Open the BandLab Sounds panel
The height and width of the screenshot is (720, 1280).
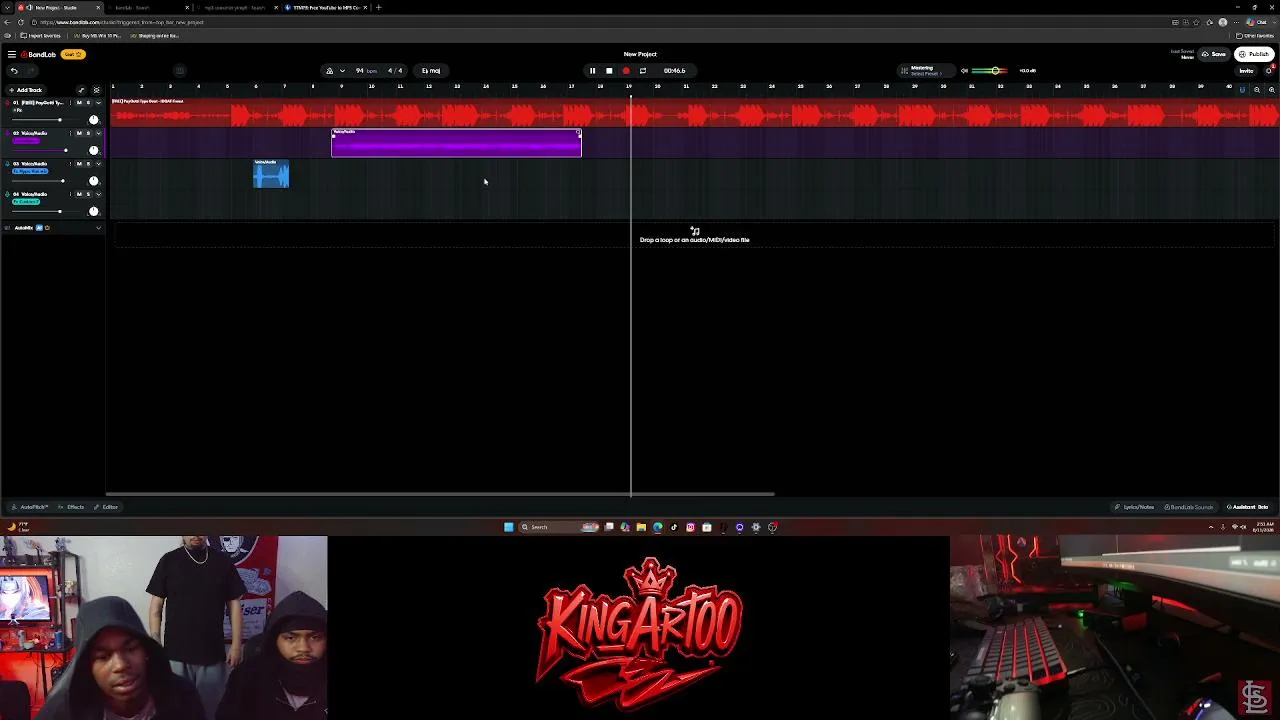[x=1189, y=507]
